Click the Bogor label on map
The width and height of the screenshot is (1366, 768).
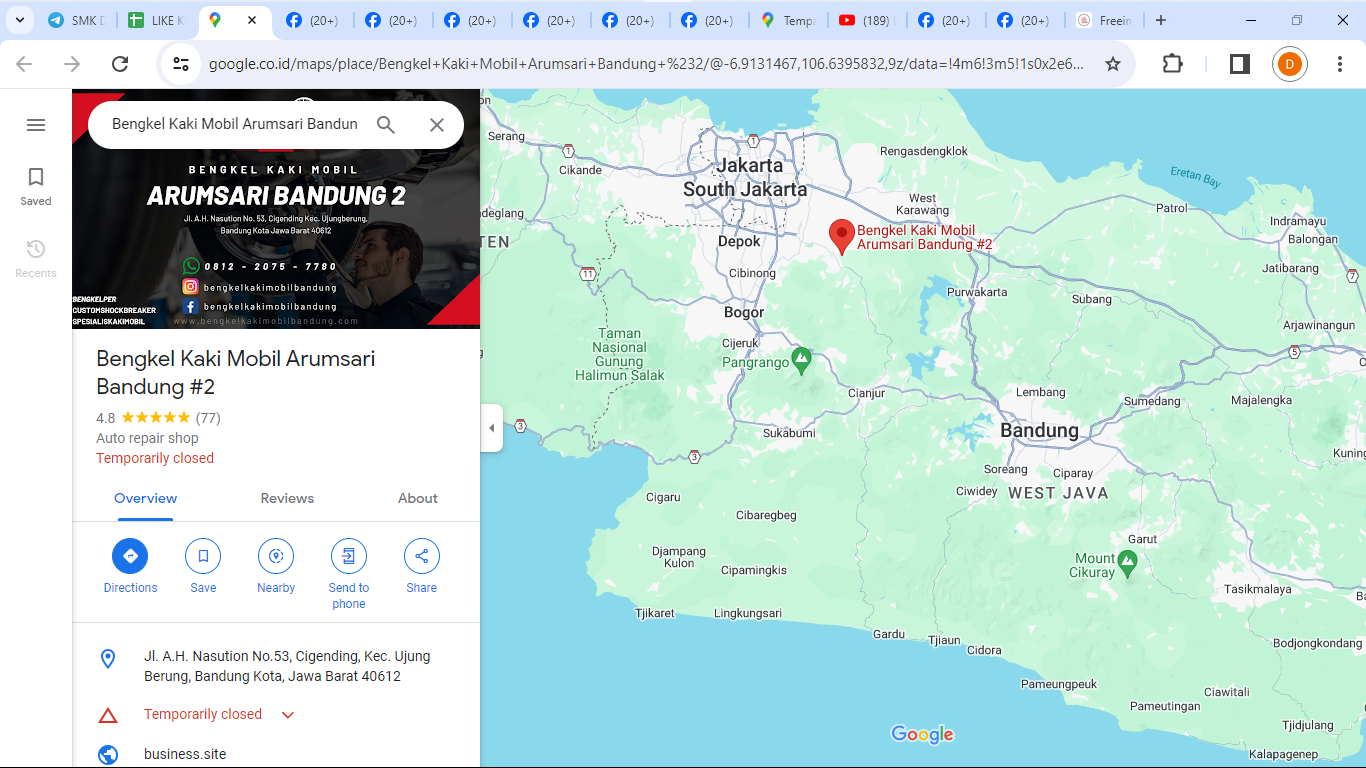click(x=744, y=313)
